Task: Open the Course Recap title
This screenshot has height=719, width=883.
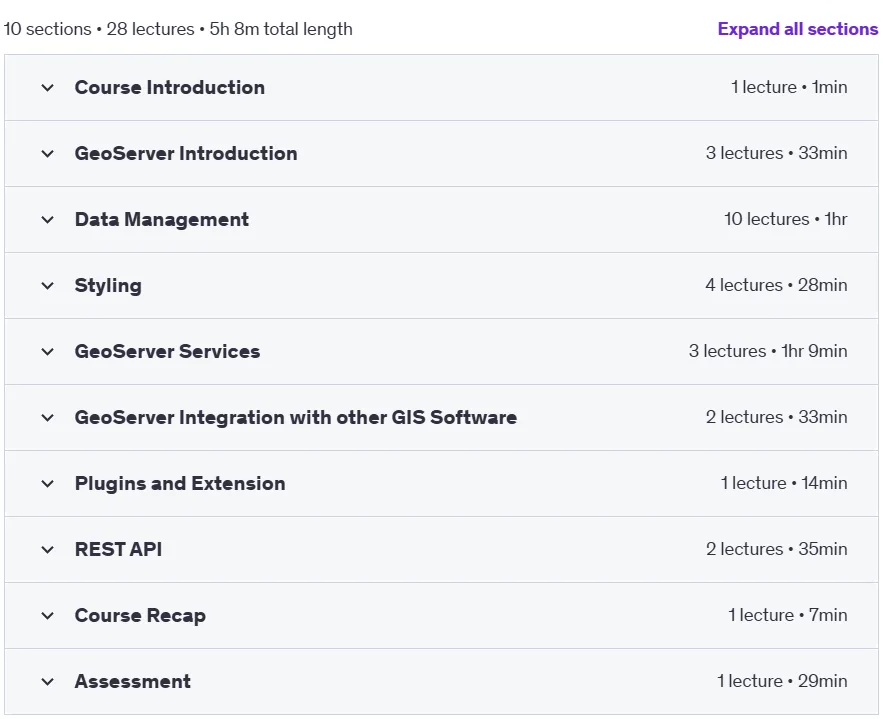Action: pyautogui.click(x=140, y=615)
